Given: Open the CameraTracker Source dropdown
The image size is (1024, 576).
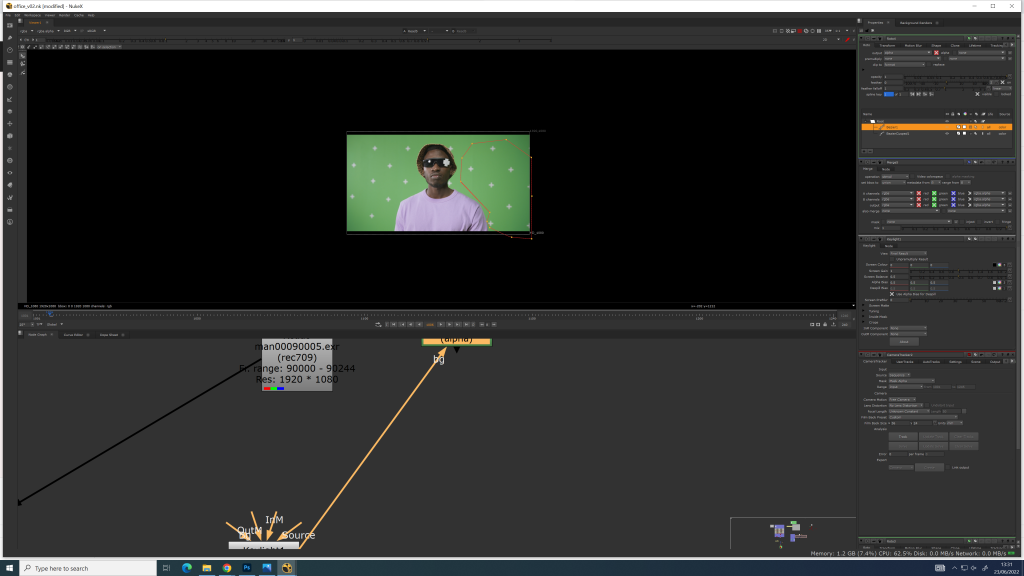Looking at the screenshot, I should (899, 375).
